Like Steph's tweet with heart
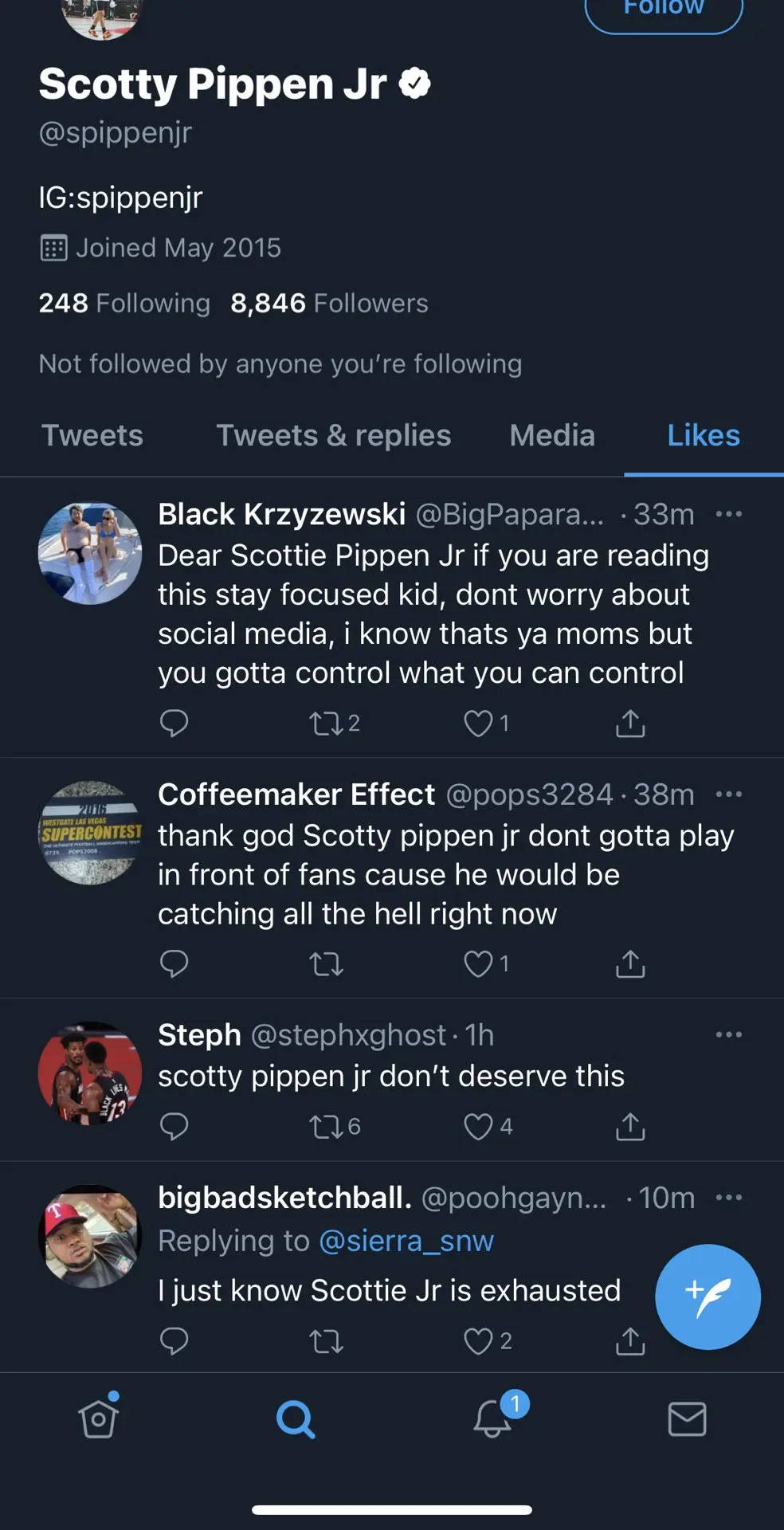Screen dimensions: 784x1530 [479, 1126]
